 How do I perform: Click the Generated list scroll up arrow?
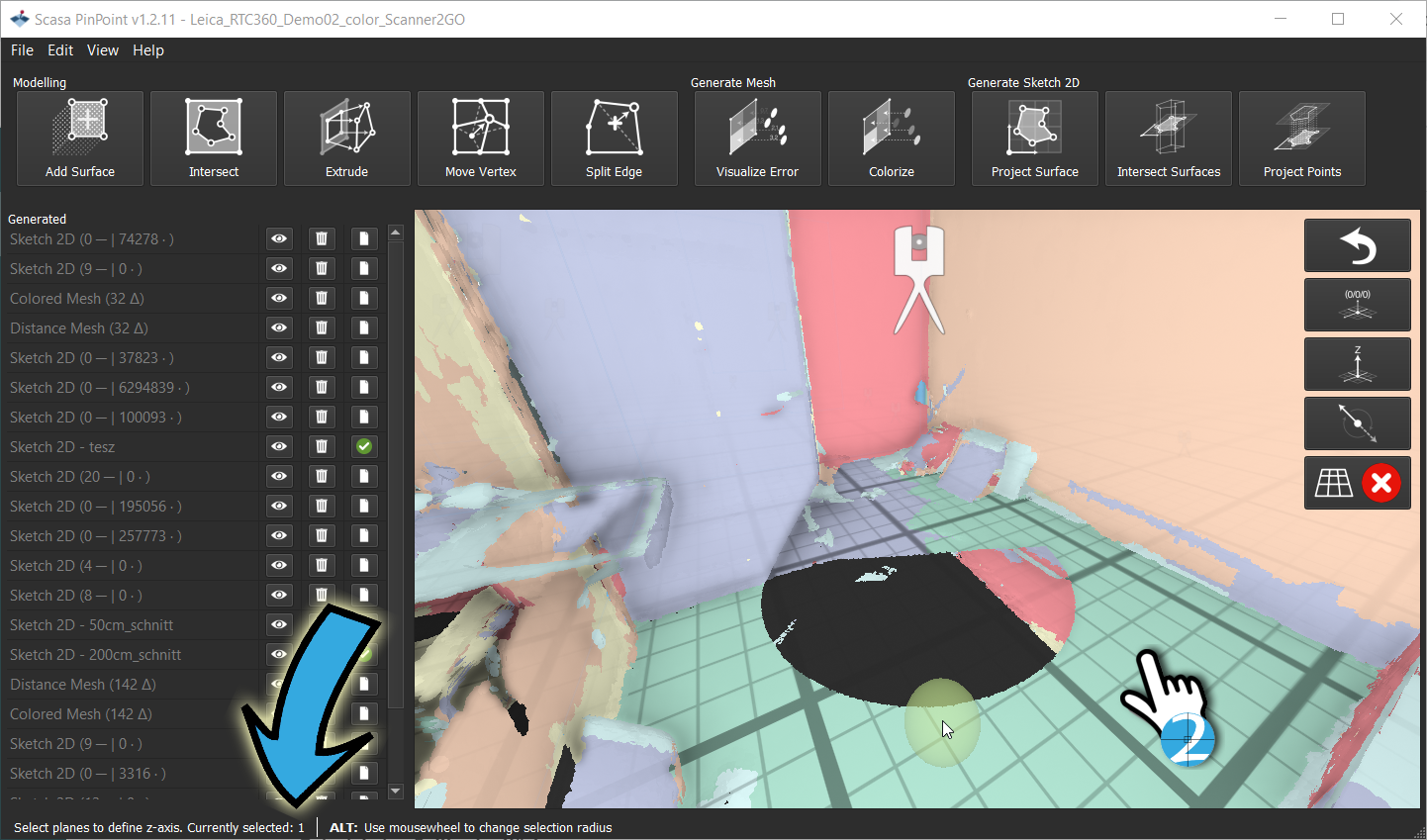click(x=396, y=233)
